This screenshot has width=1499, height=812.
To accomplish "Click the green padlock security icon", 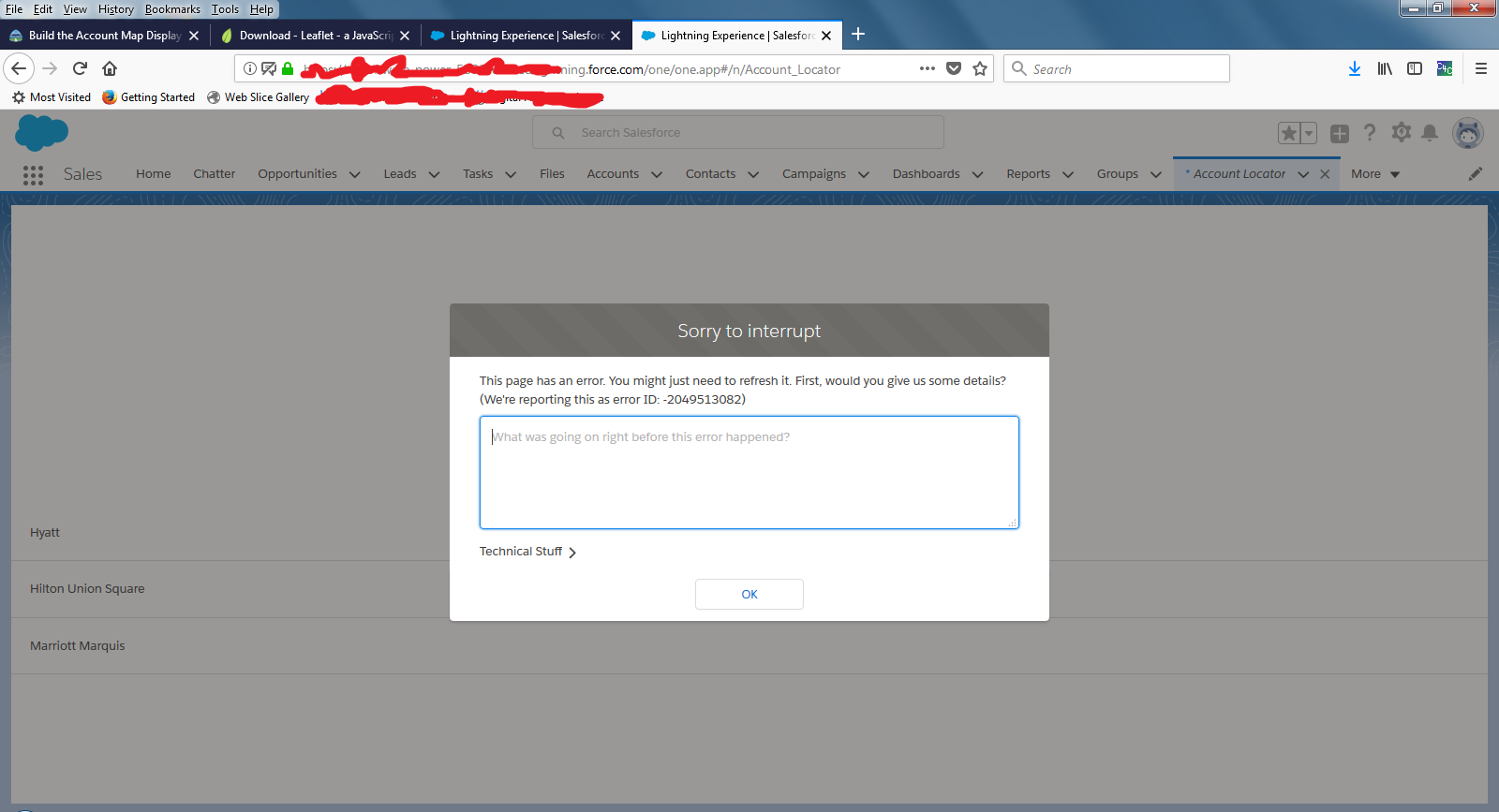I will pos(288,68).
